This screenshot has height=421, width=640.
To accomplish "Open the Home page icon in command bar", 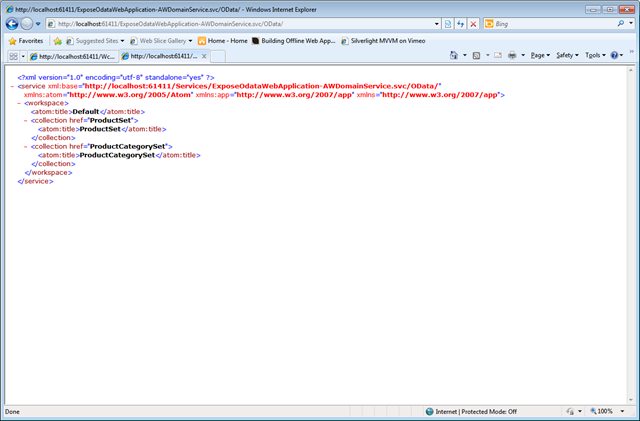I will coord(453,55).
